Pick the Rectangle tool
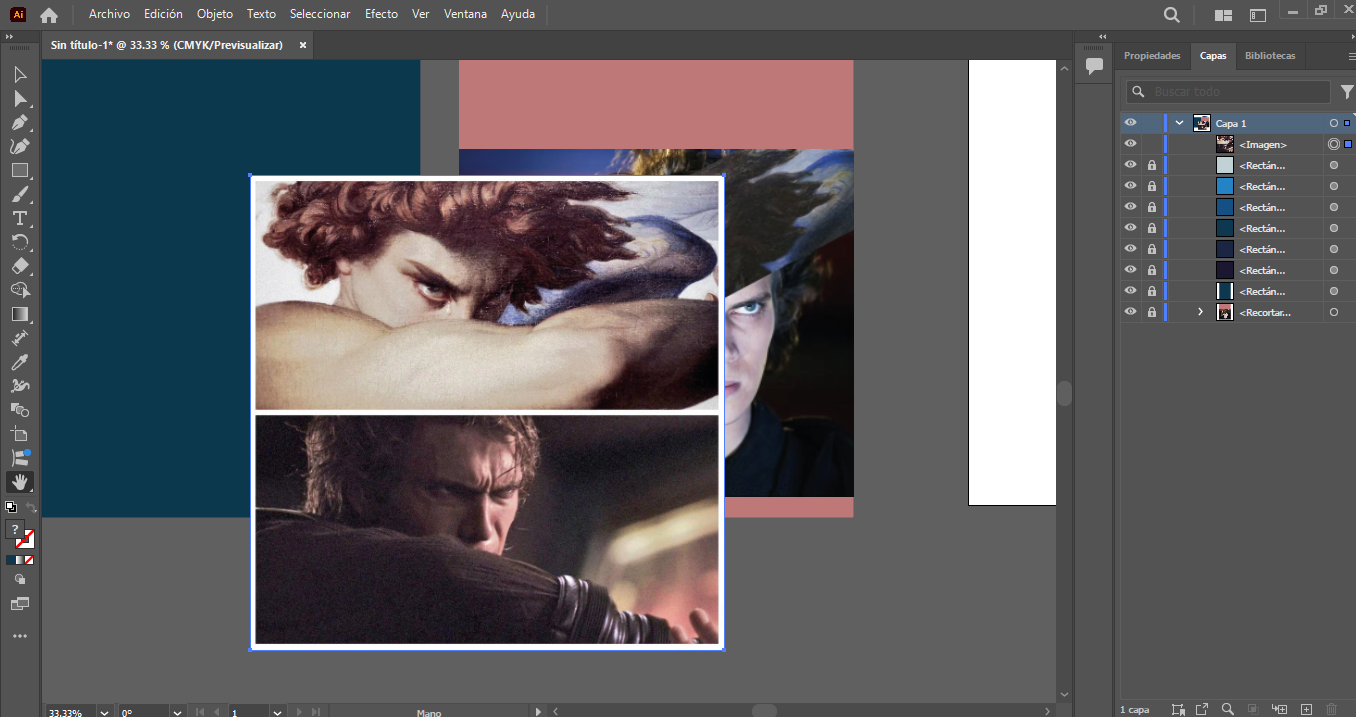 (19, 171)
